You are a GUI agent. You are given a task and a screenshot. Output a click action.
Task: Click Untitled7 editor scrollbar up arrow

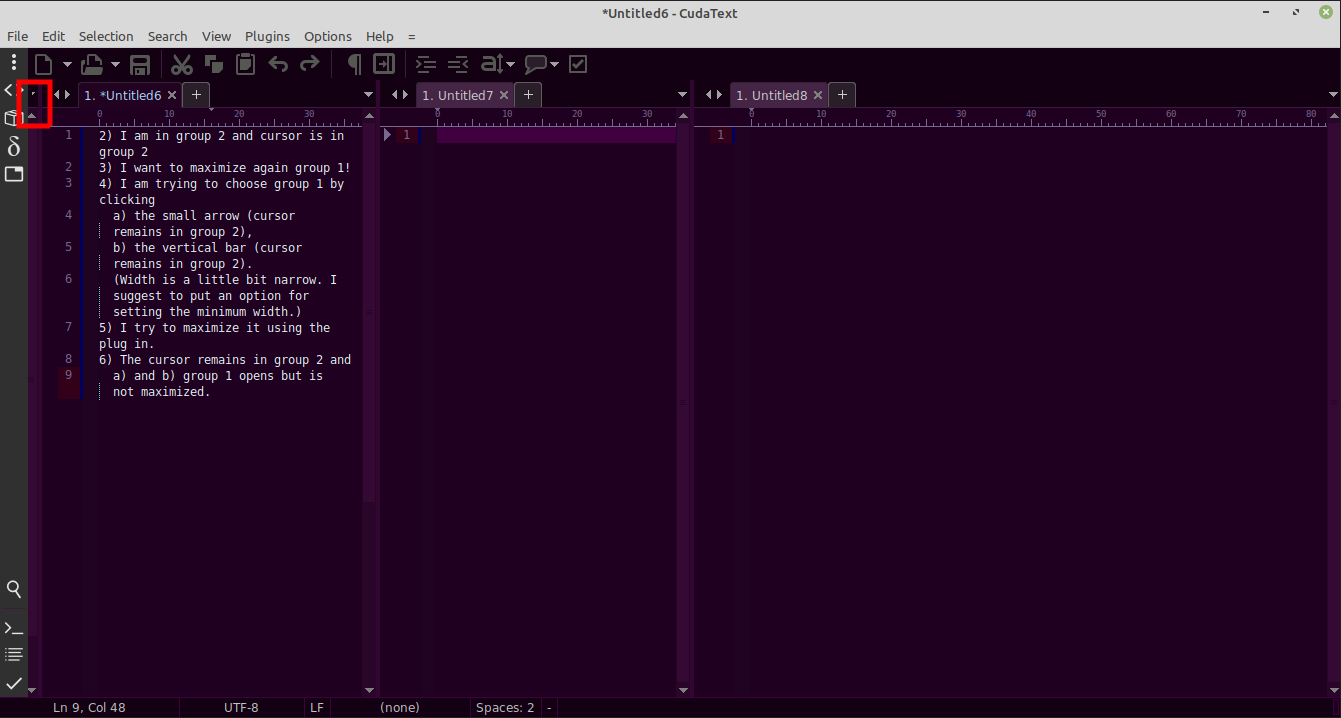coord(683,115)
